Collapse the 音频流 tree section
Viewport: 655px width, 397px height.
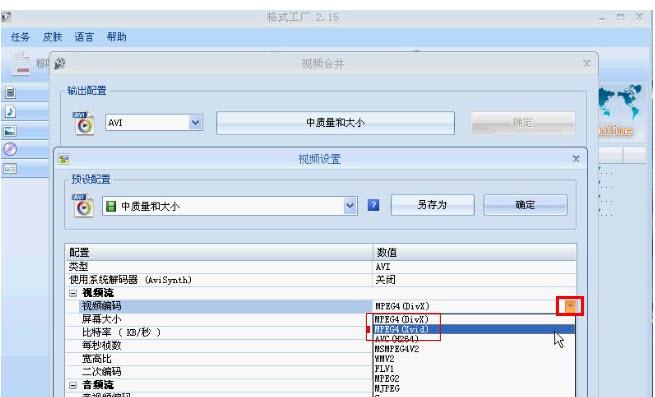[x=73, y=385]
